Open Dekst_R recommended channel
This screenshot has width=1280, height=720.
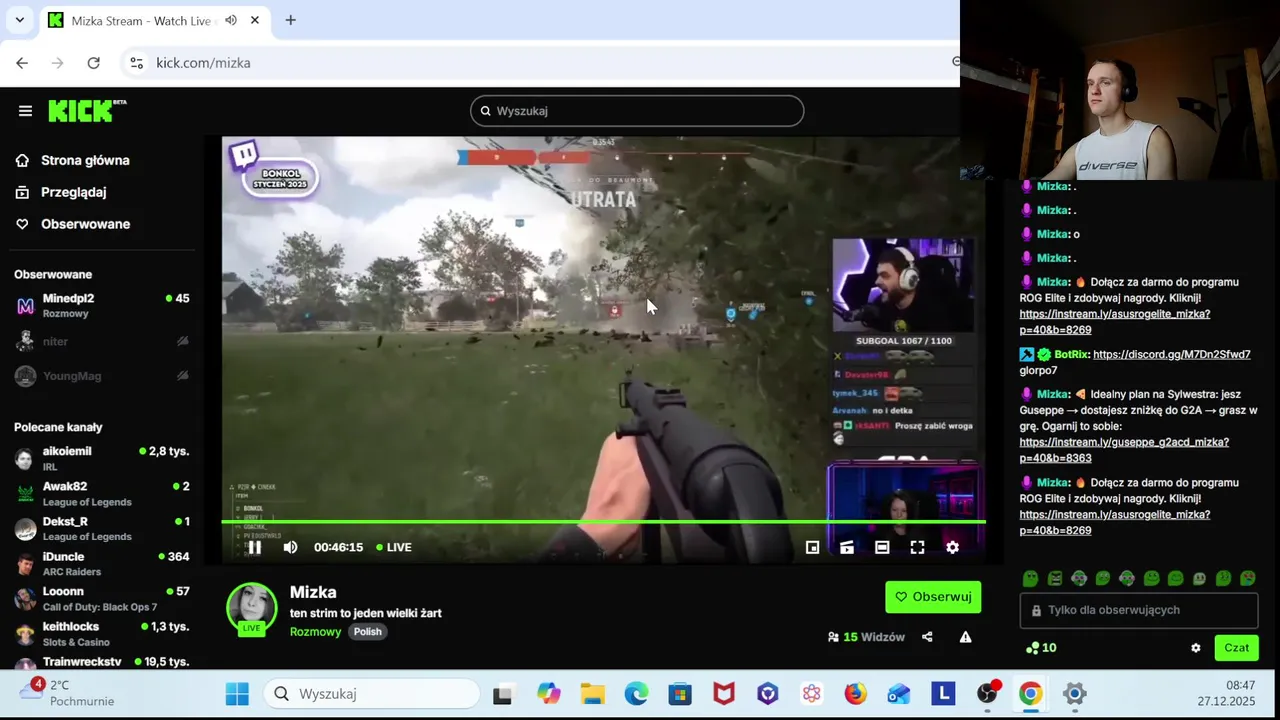(x=100, y=528)
